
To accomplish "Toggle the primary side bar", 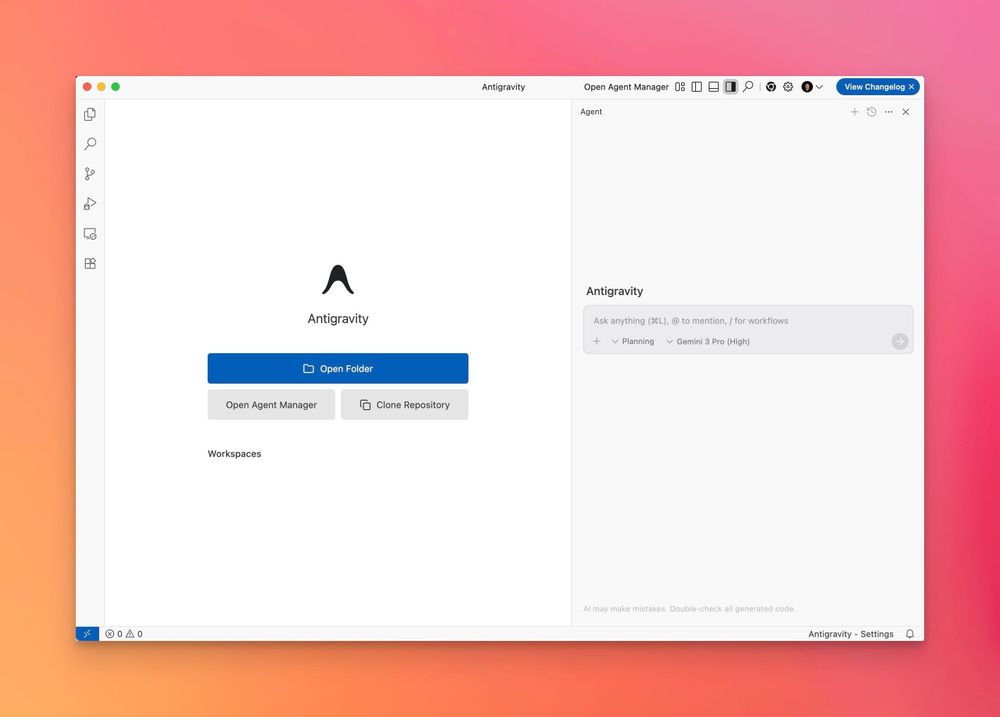I will pyautogui.click(x=696, y=87).
